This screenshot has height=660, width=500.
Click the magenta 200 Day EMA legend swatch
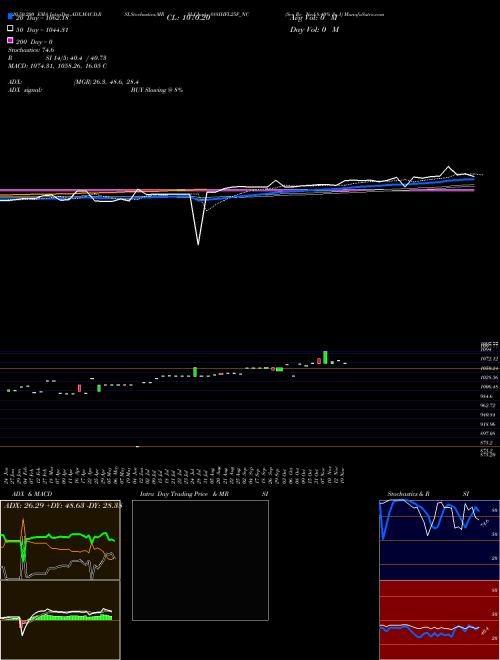(10, 40)
